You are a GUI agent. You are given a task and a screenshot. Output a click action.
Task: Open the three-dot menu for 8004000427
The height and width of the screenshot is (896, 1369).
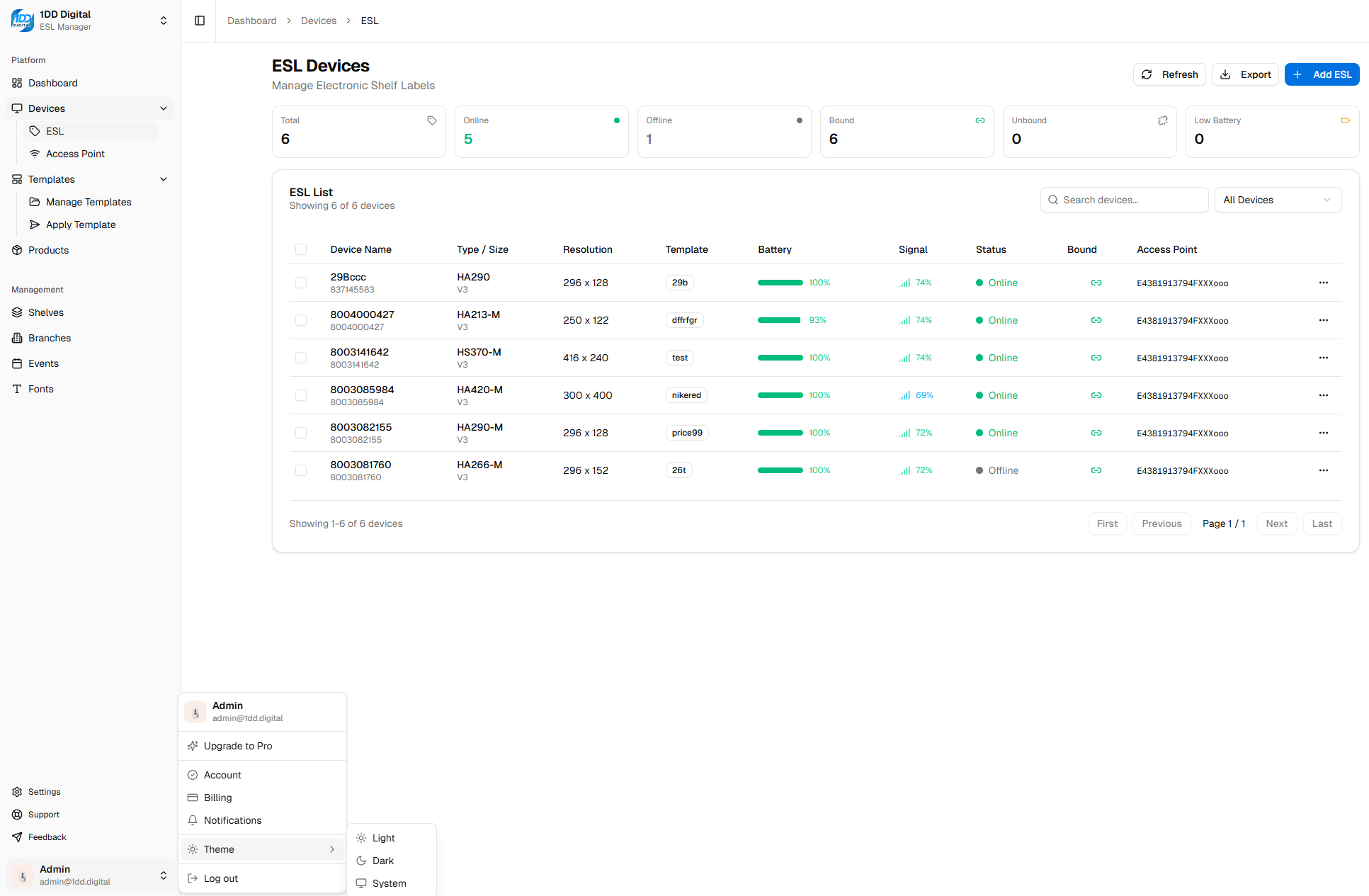(x=1323, y=320)
